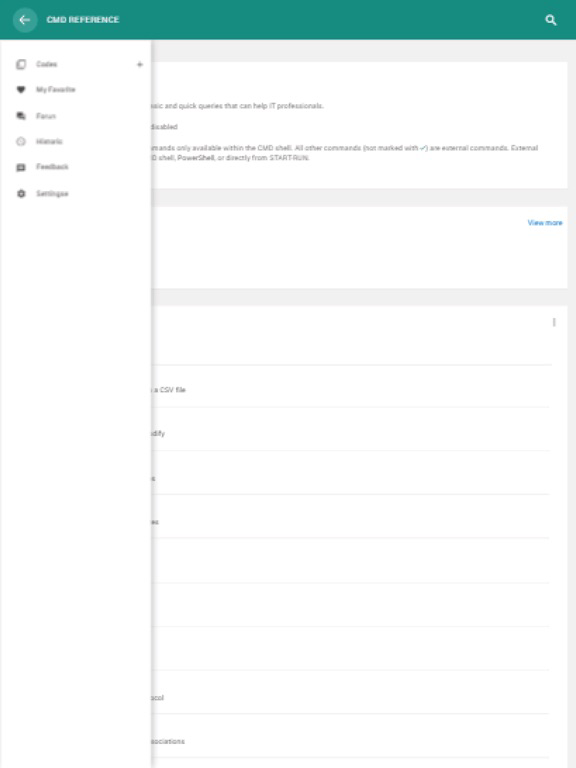Open search with magnifier icon
This screenshot has width=576, height=768.
pyautogui.click(x=551, y=20)
